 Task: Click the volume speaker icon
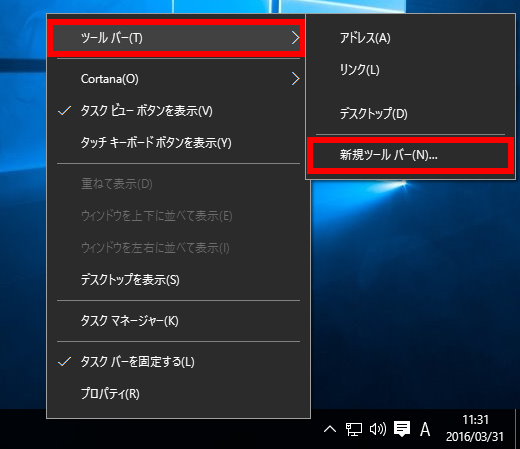pyautogui.click(x=378, y=429)
